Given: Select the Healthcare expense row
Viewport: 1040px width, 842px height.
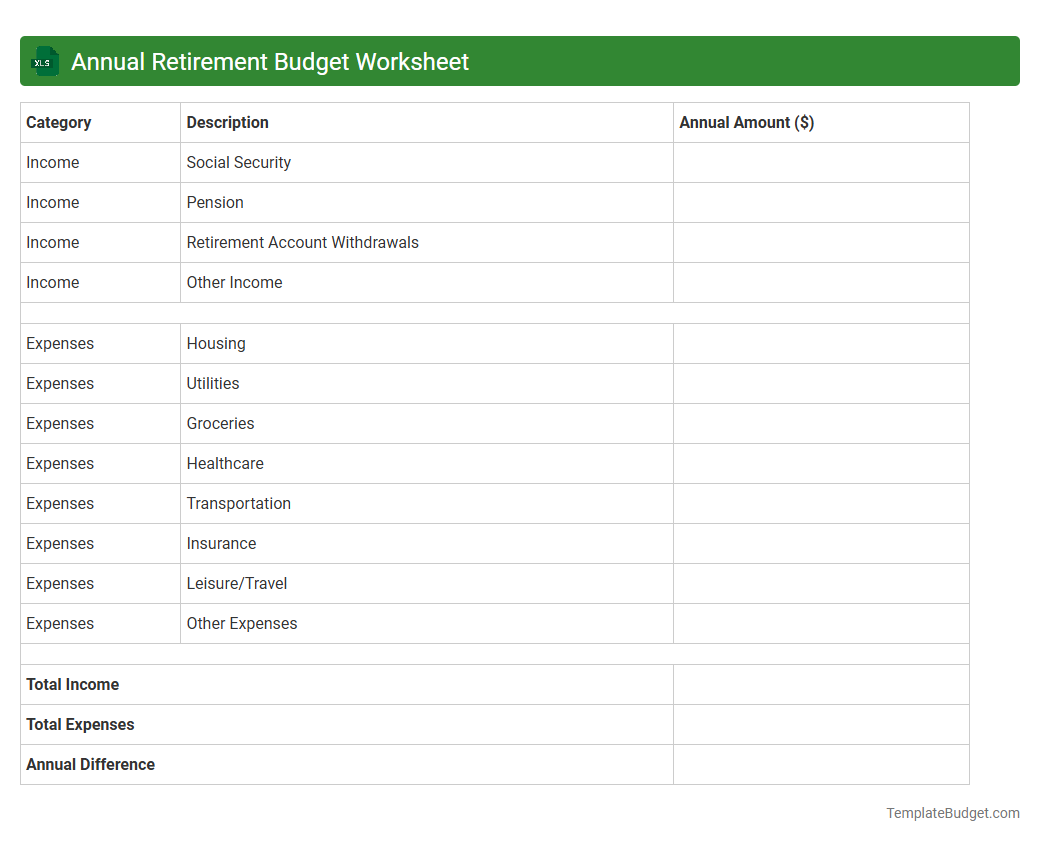Looking at the screenshot, I should pyautogui.click(x=225, y=463).
